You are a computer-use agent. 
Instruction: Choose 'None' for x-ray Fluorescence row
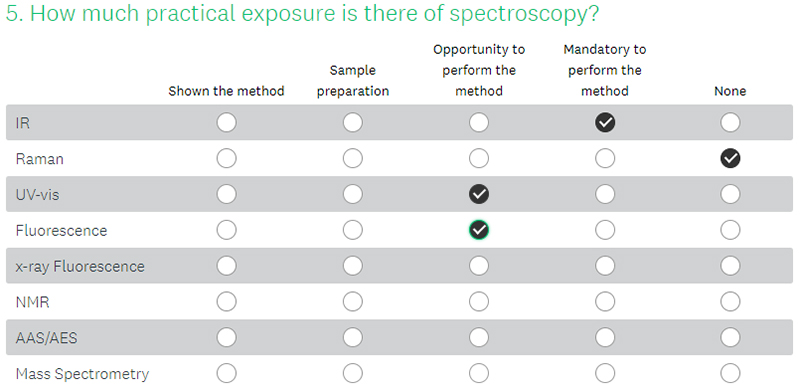click(730, 266)
